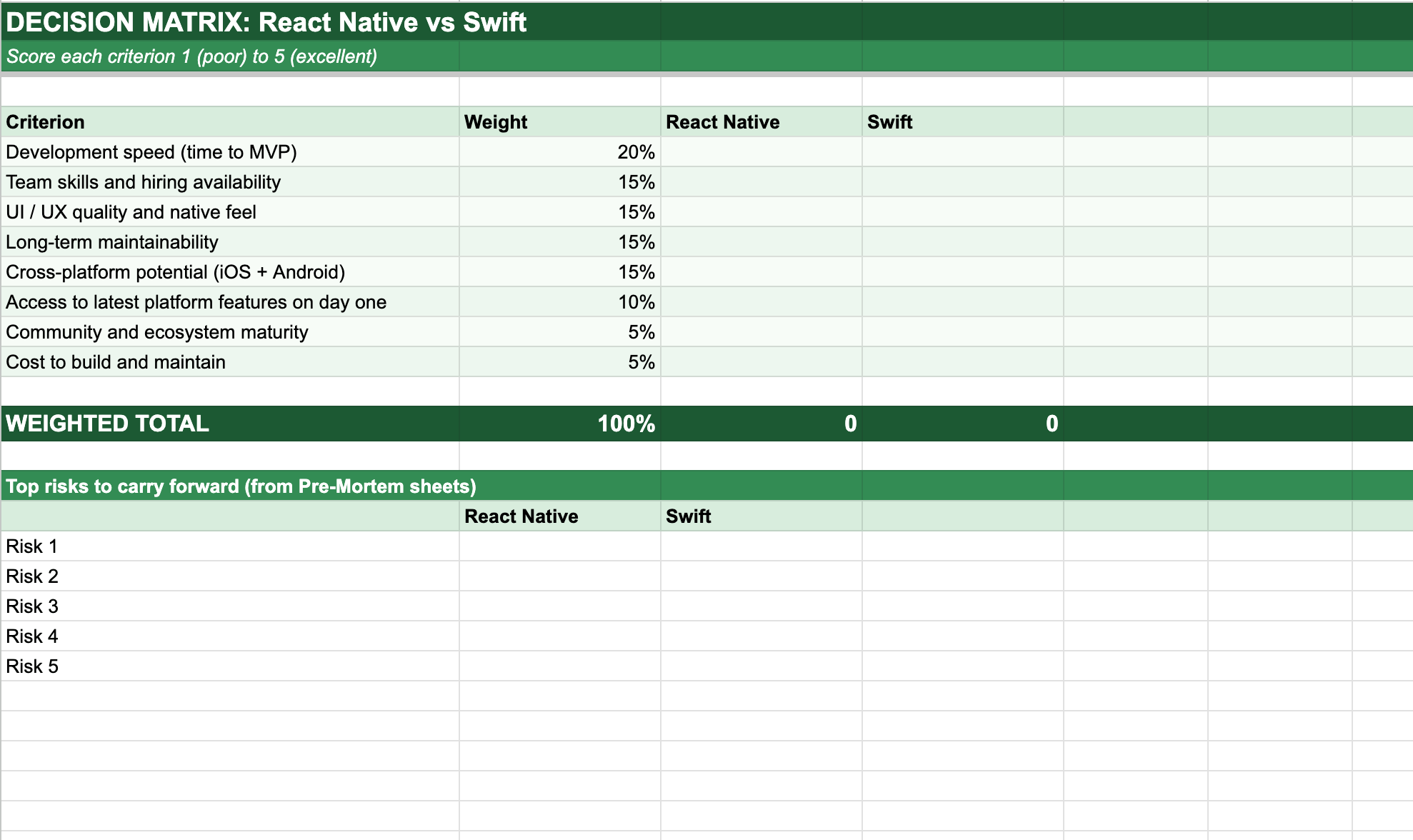This screenshot has width=1413, height=840.
Task: Click React Native header in the risks table
Action: click(560, 516)
